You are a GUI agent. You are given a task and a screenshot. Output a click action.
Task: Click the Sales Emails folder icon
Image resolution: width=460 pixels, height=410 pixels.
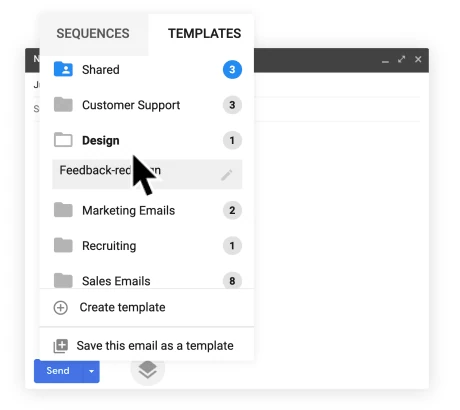[63, 281]
